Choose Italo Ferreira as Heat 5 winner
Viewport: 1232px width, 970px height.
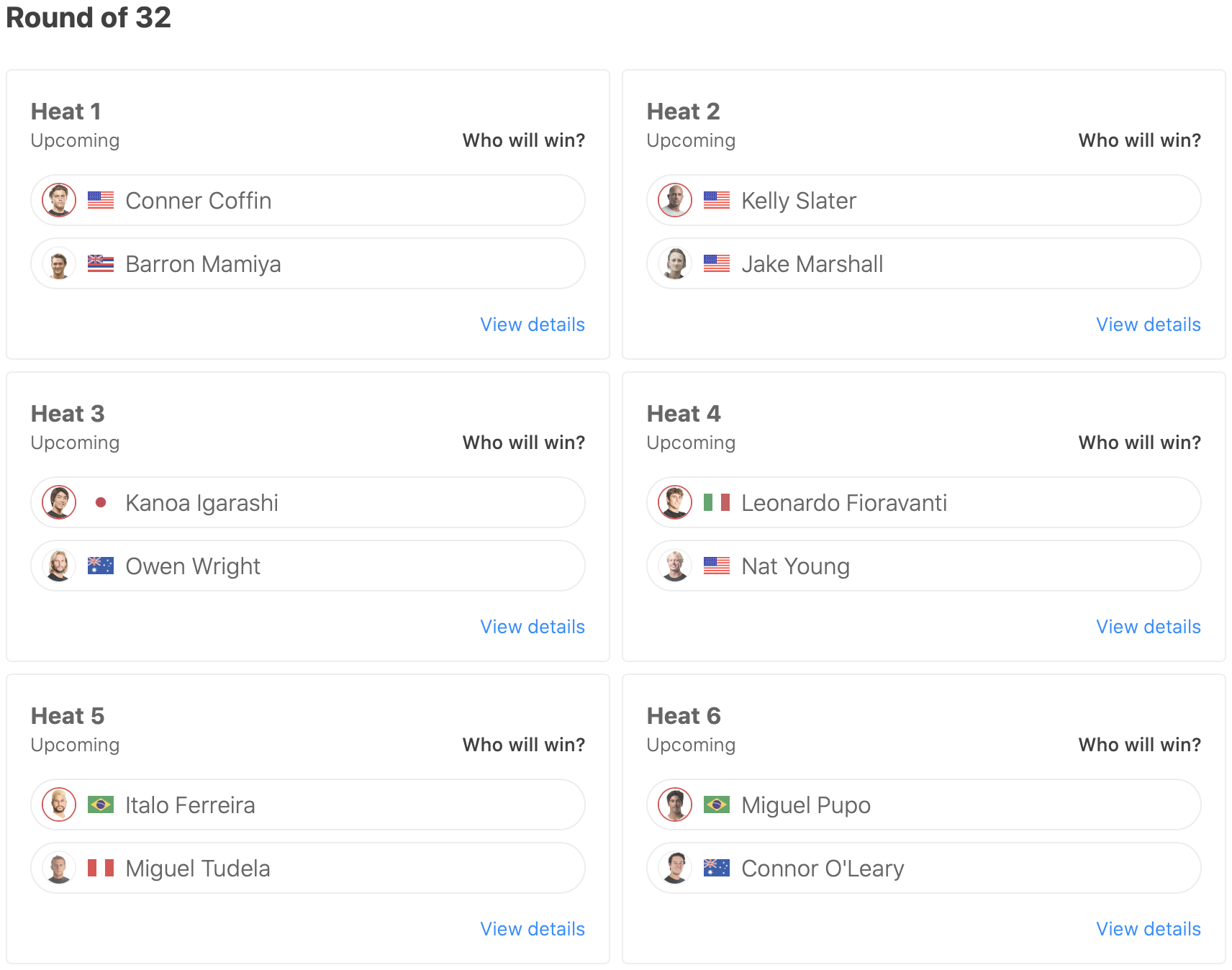tap(307, 804)
